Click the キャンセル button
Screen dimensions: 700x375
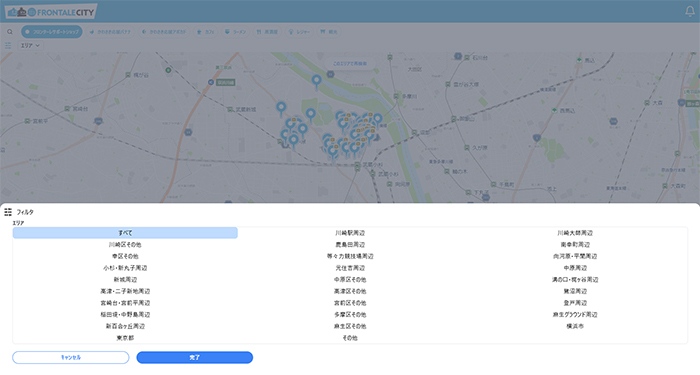pyautogui.click(x=71, y=358)
